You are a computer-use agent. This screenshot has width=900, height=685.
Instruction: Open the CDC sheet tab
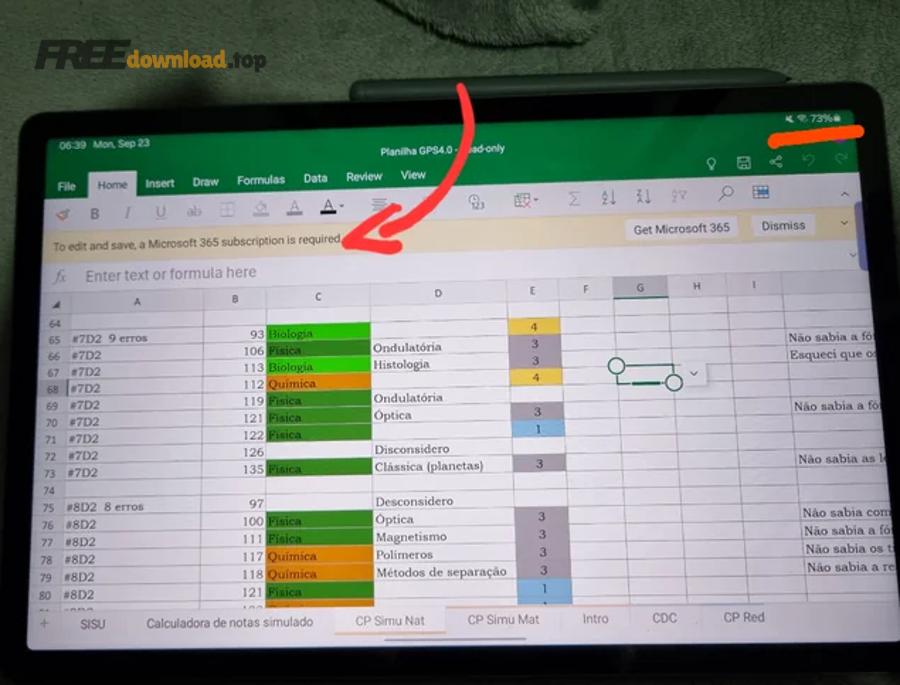point(664,618)
